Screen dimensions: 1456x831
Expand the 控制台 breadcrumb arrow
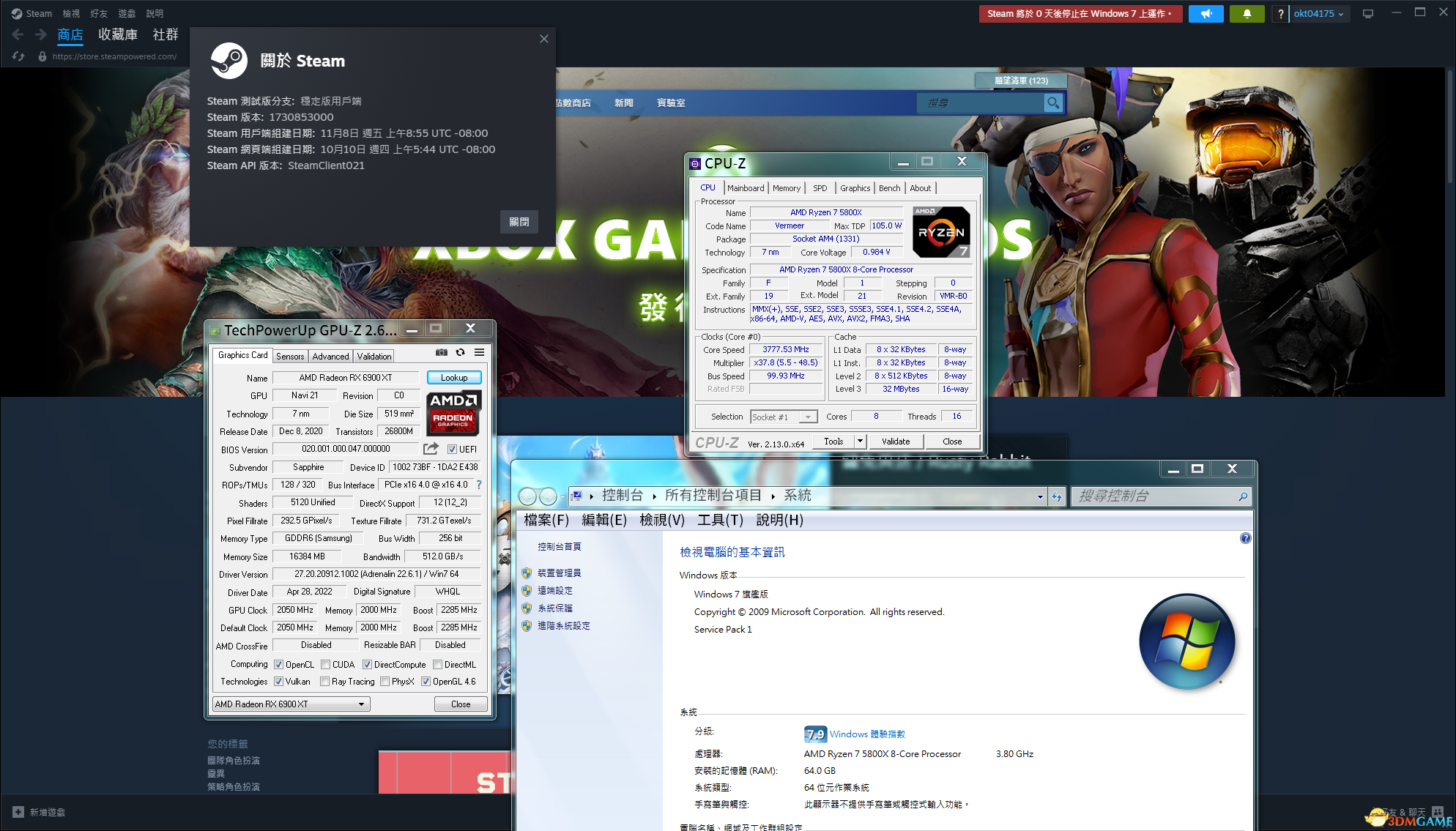point(654,496)
